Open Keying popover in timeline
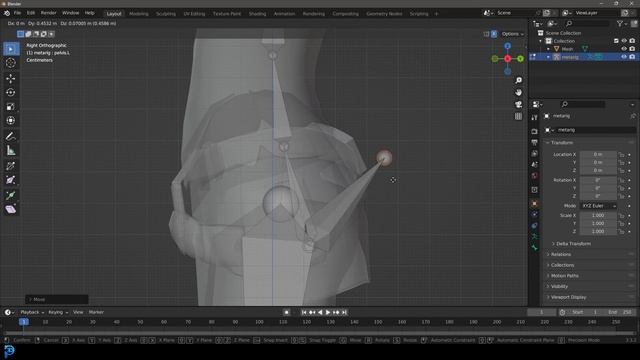This screenshot has width=640, height=360. coord(58,312)
